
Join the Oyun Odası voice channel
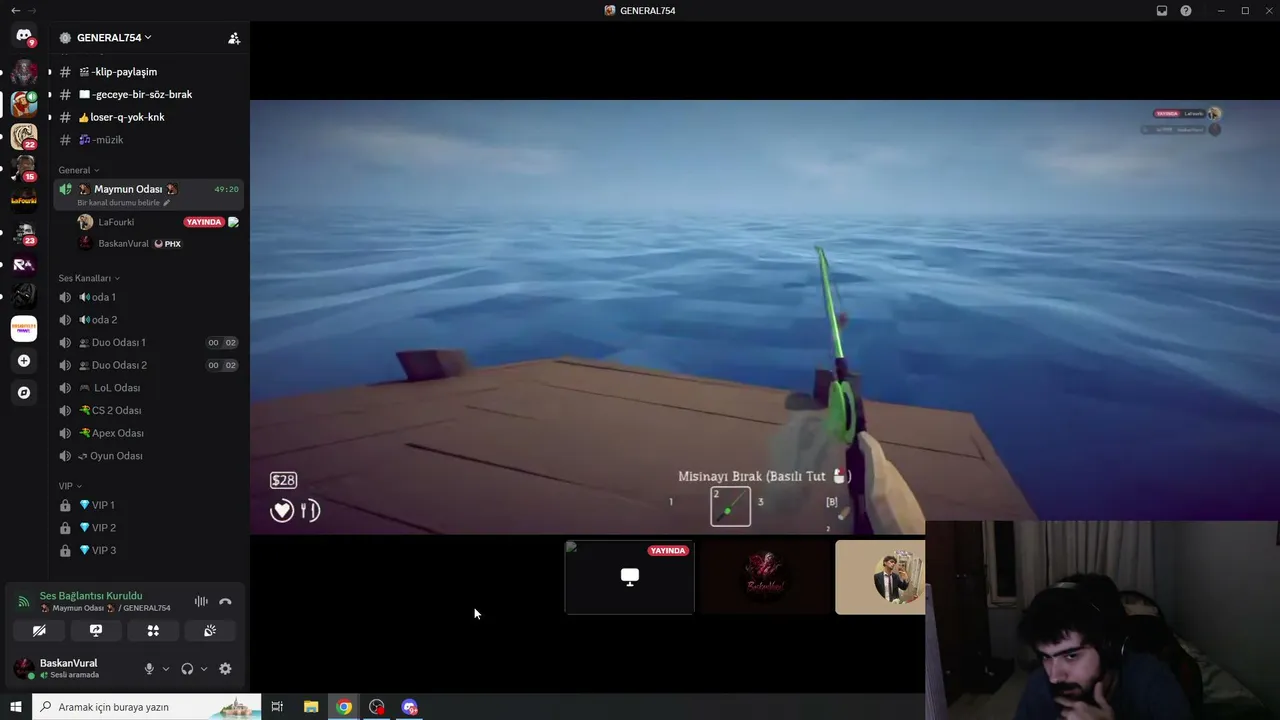coord(148,456)
